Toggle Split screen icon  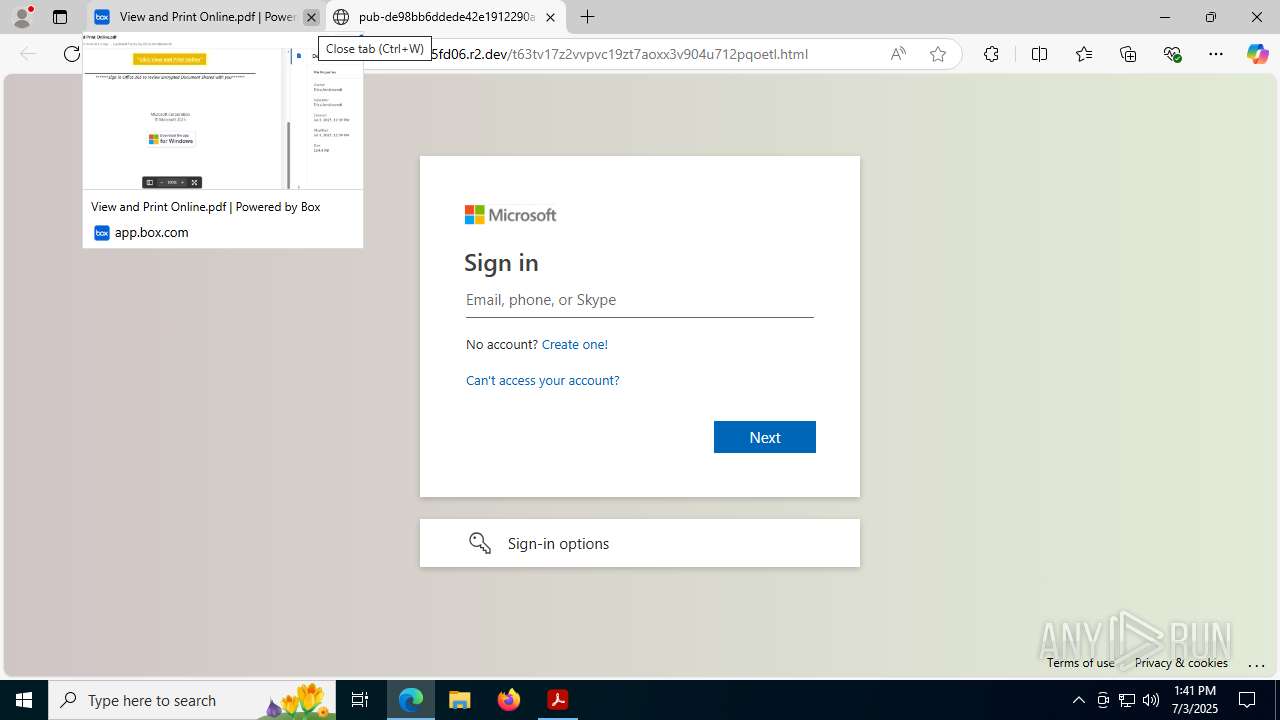(1039, 54)
